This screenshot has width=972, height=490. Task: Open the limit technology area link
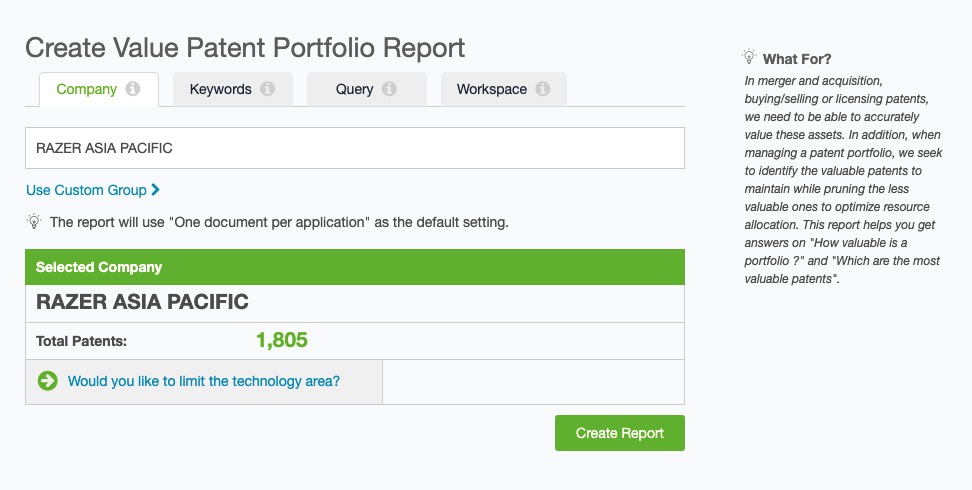pyautogui.click(x=203, y=381)
